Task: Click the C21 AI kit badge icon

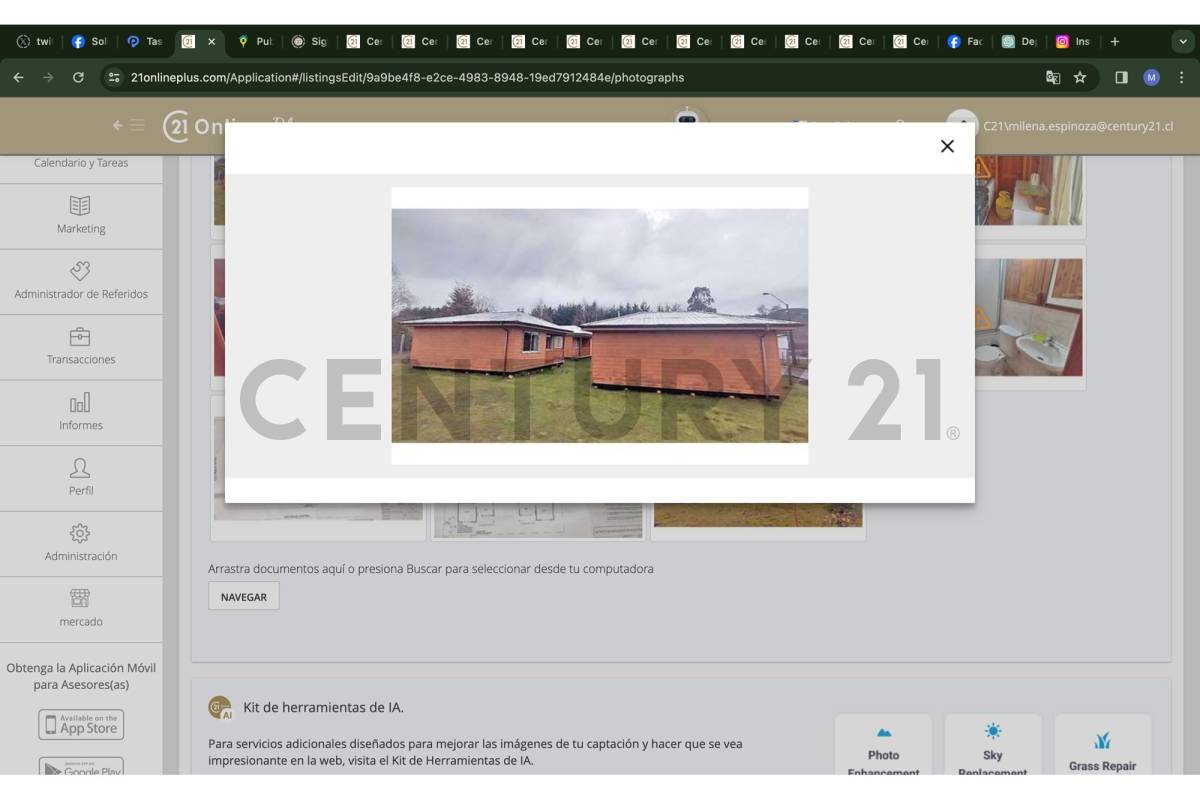Action: coord(220,708)
